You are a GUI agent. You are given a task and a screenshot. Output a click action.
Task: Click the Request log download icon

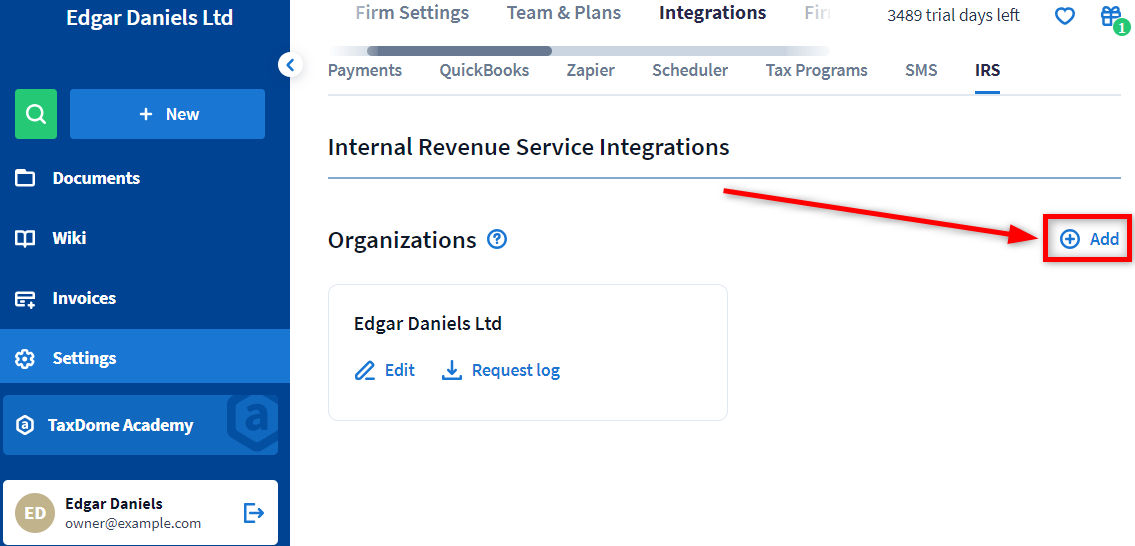click(x=452, y=371)
